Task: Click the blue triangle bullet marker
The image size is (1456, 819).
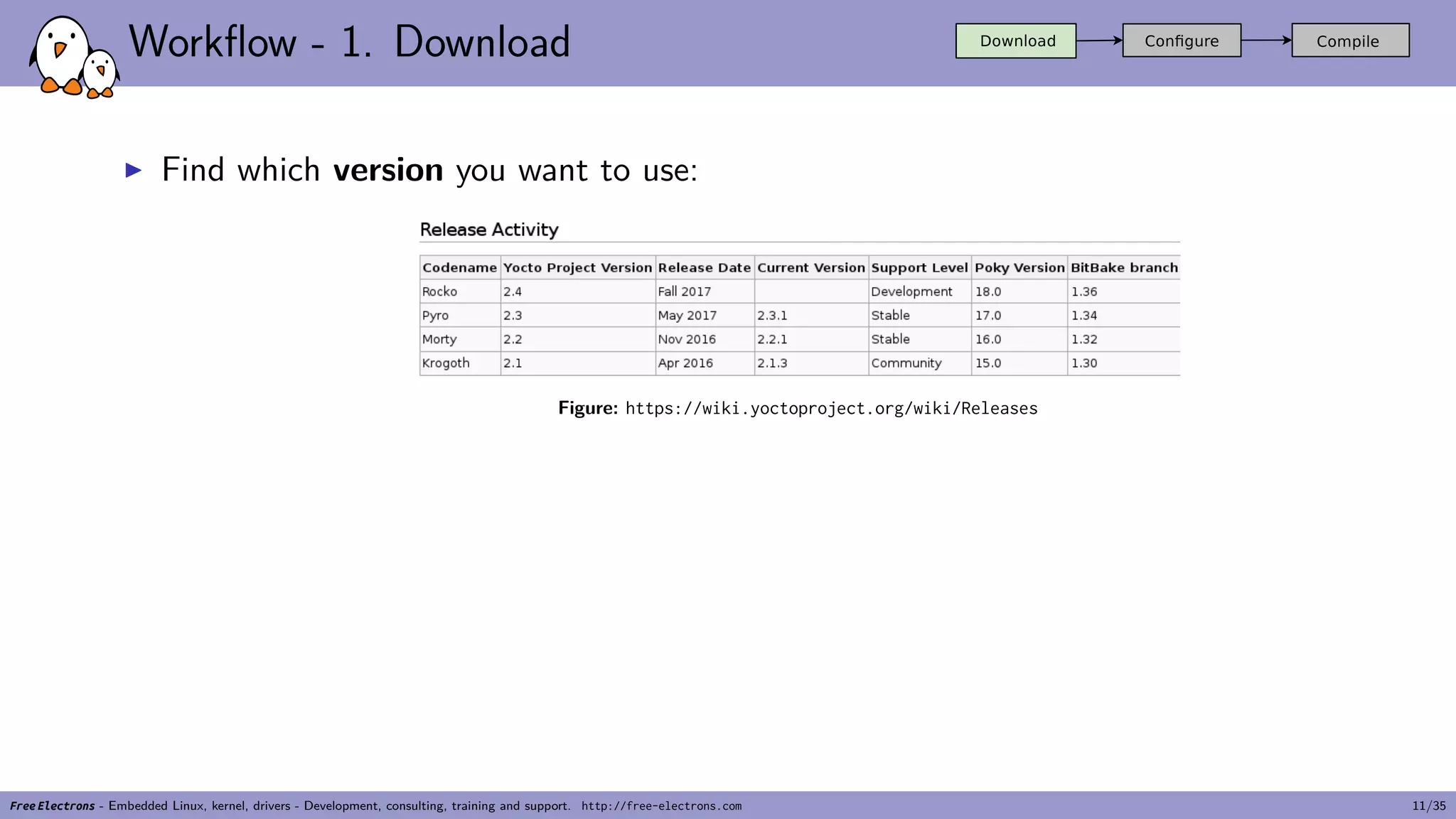Action: [134, 170]
